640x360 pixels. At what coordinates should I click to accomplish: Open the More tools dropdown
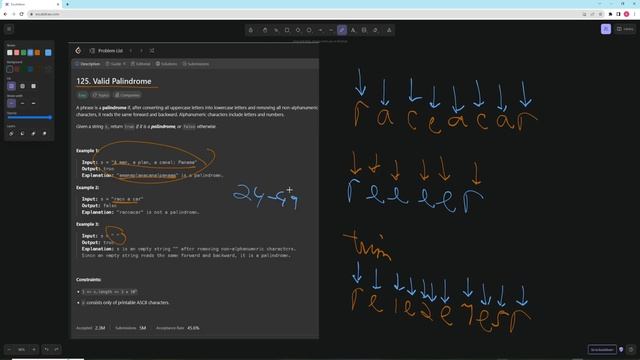(389, 30)
